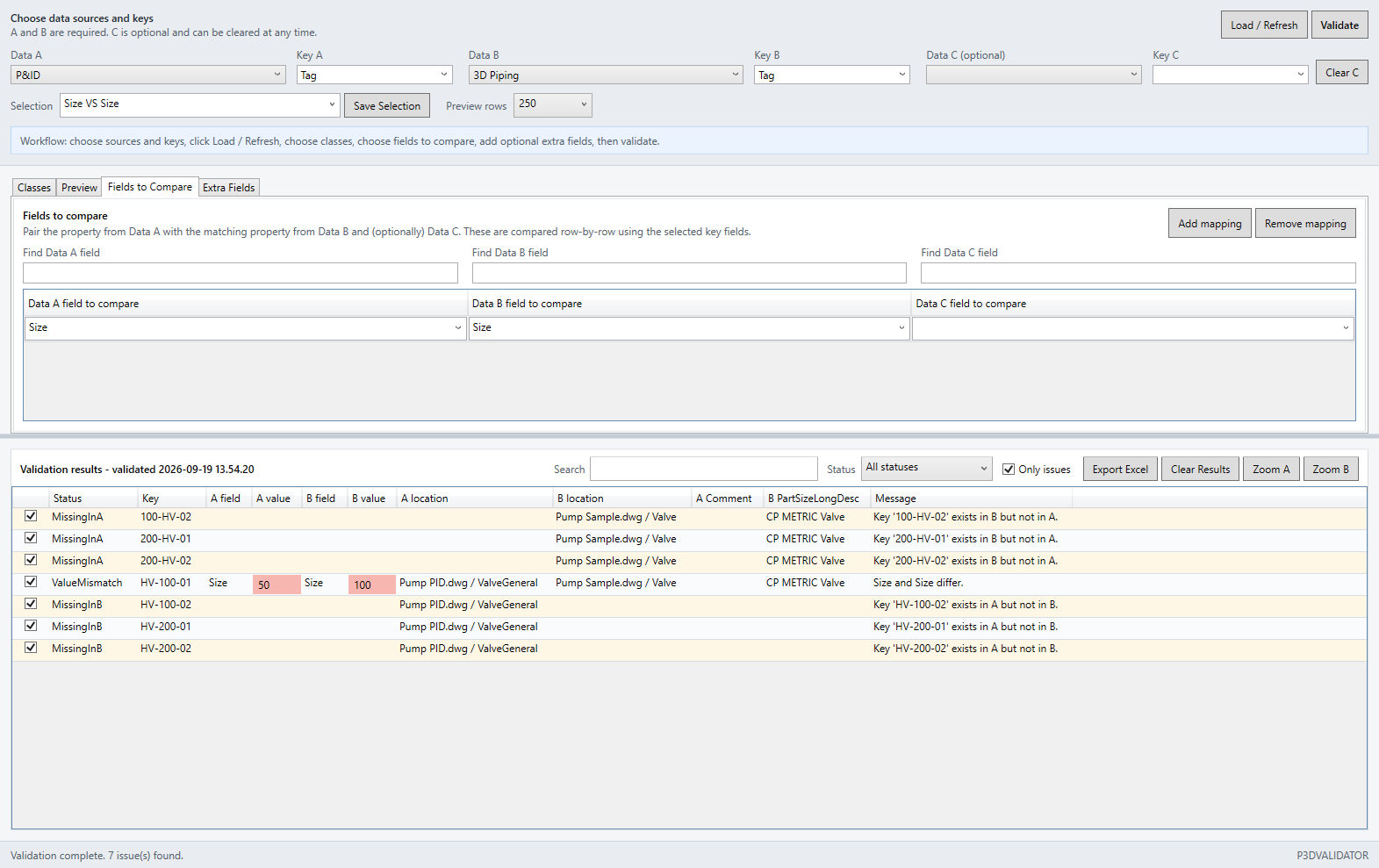Screen dimensions: 1379x868
Task: Focus the Find Data C field box
Action: 1138,273
